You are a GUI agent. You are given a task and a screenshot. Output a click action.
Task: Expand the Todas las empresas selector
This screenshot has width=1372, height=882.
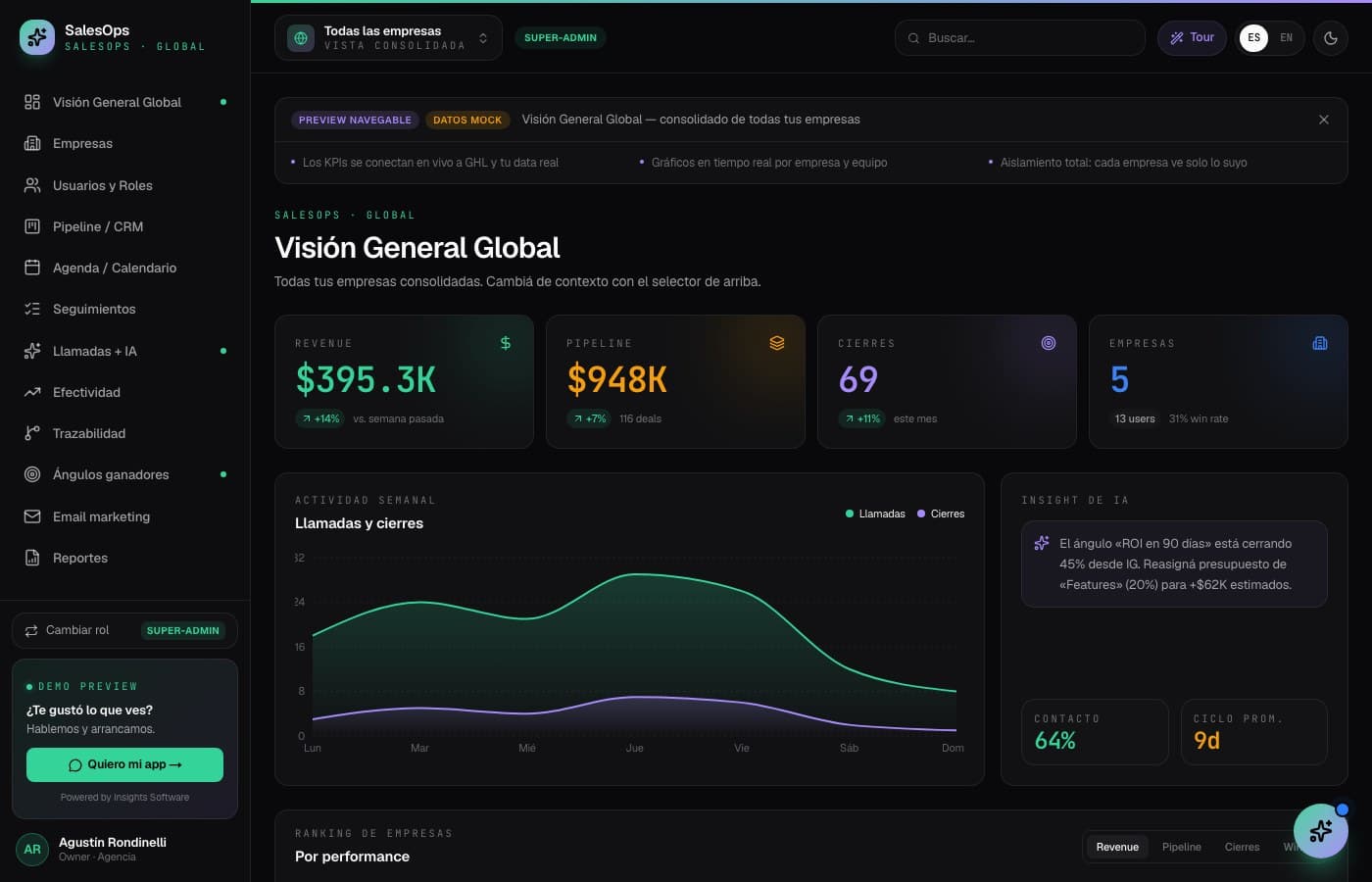[x=388, y=38]
